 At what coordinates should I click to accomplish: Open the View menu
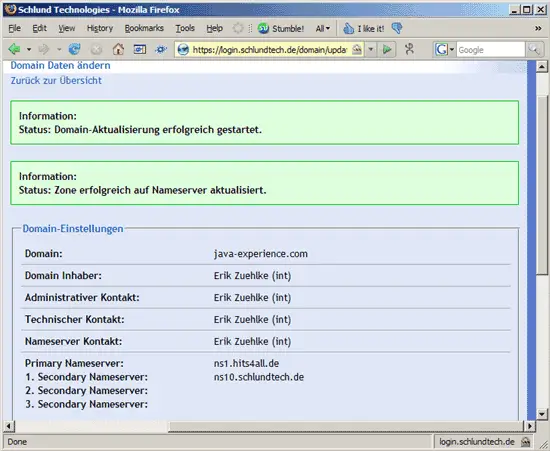click(x=67, y=28)
